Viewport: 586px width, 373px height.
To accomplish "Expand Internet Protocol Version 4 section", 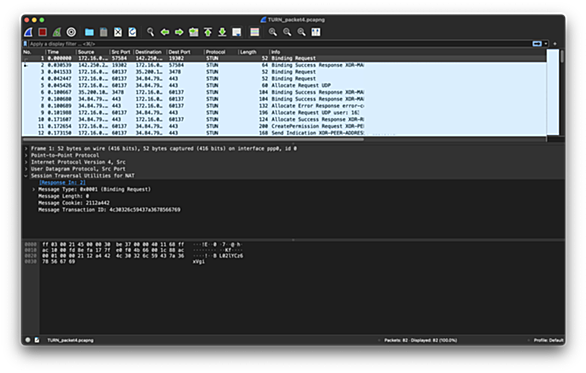I will click(26, 162).
